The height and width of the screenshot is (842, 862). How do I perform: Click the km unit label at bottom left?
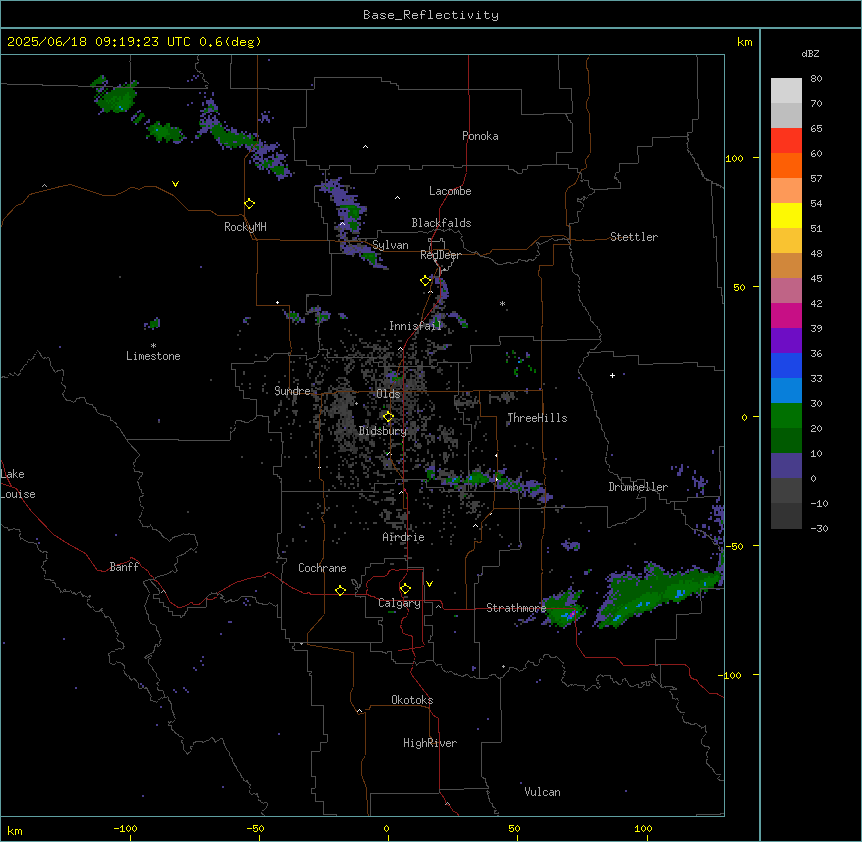pos(15,830)
